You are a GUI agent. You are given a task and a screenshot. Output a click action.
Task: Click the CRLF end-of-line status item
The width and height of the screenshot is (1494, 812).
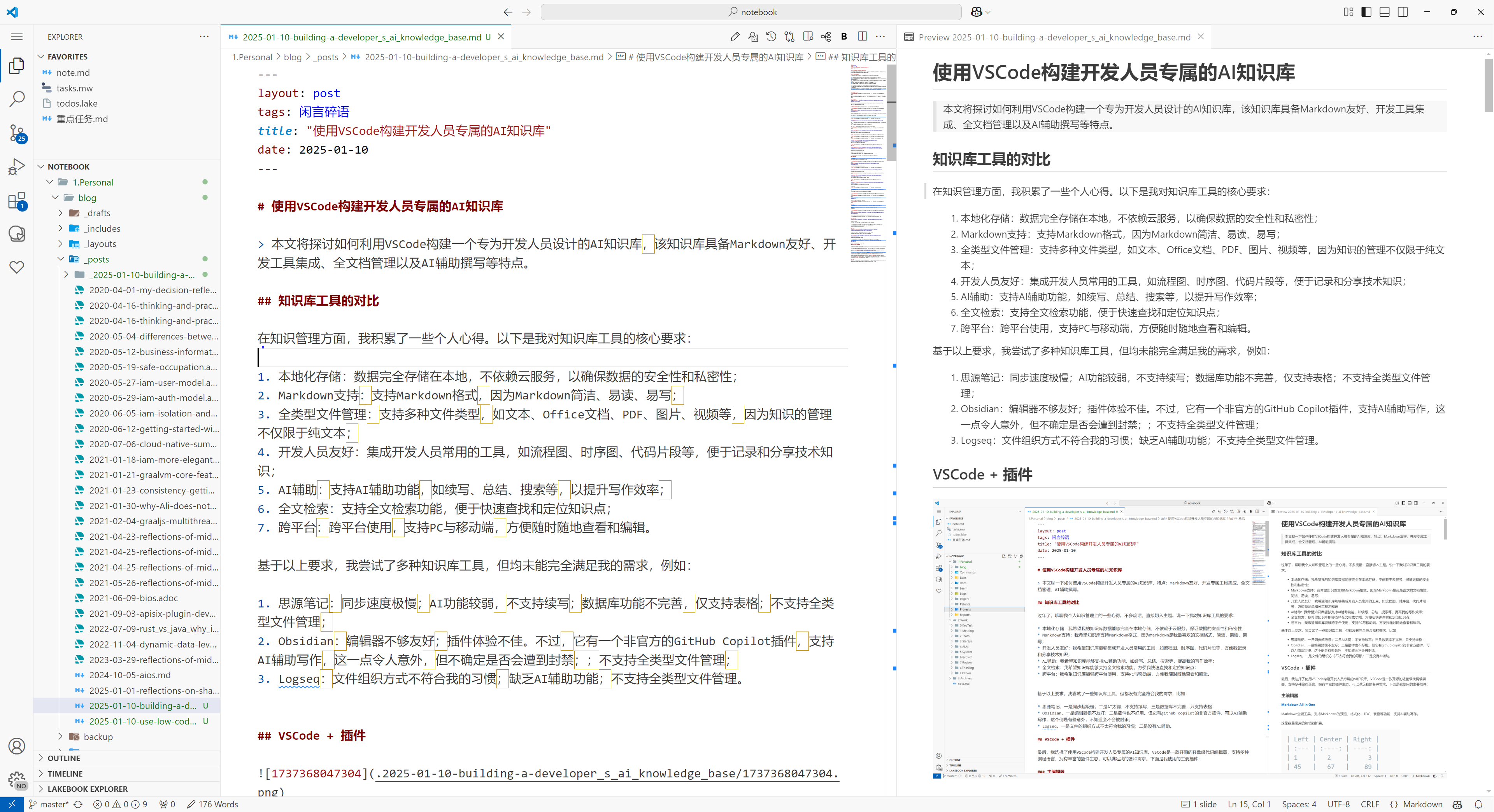[1370, 805]
